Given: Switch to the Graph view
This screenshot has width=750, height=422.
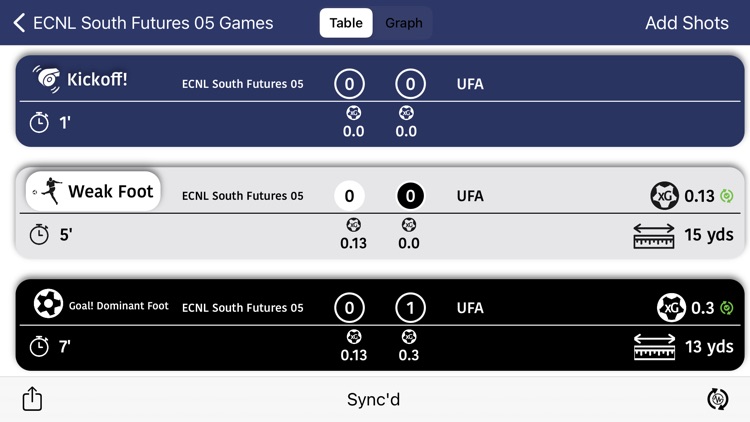Looking at the screenshot, I should click(x=404, y=23).
